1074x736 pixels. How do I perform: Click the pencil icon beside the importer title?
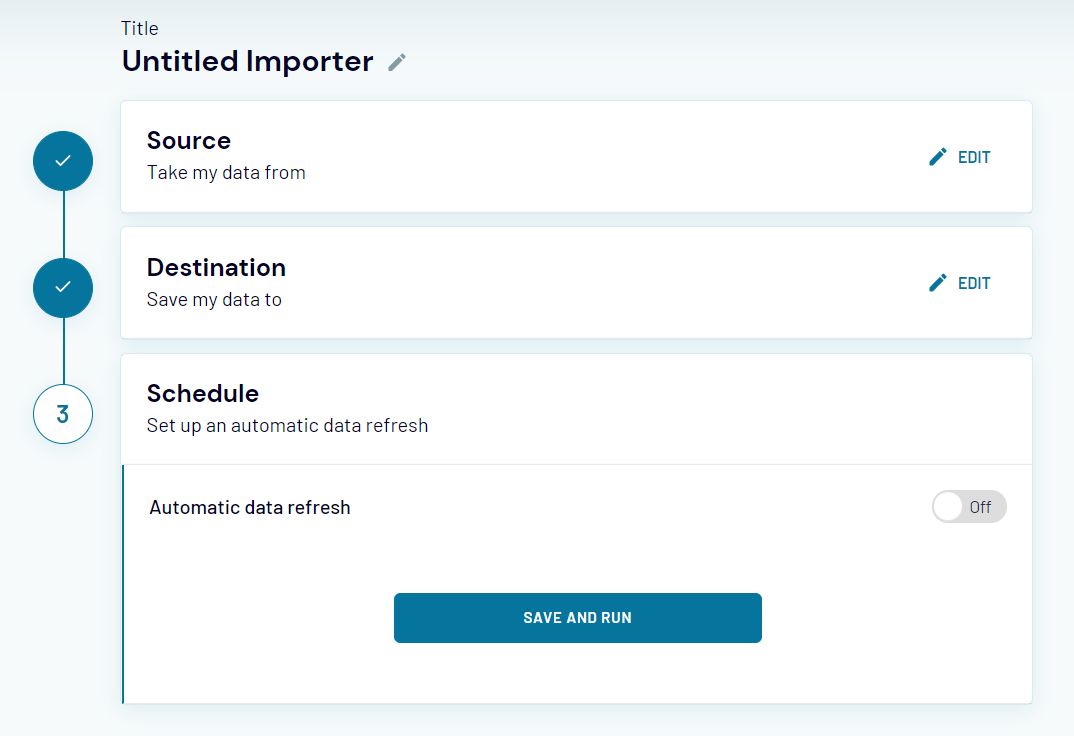(396, 62)
